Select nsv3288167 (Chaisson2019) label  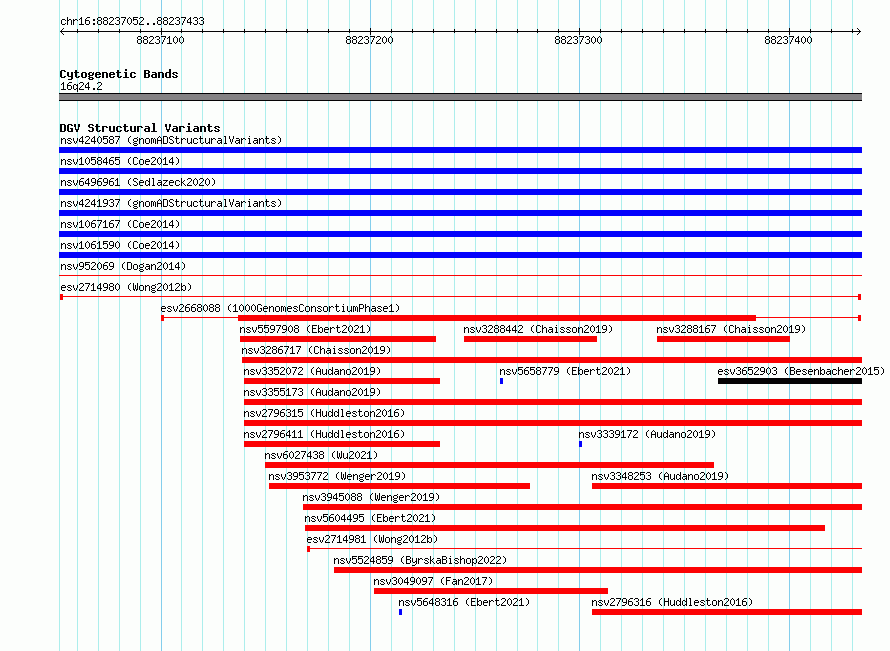[x=731, y=329]
